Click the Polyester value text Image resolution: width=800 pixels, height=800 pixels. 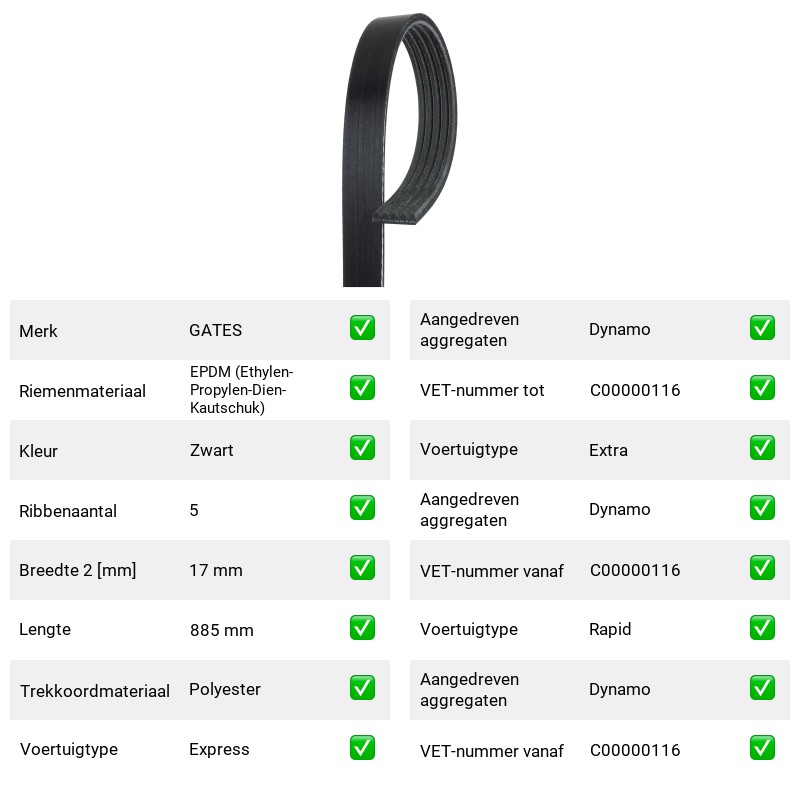(x=225, y=689)
